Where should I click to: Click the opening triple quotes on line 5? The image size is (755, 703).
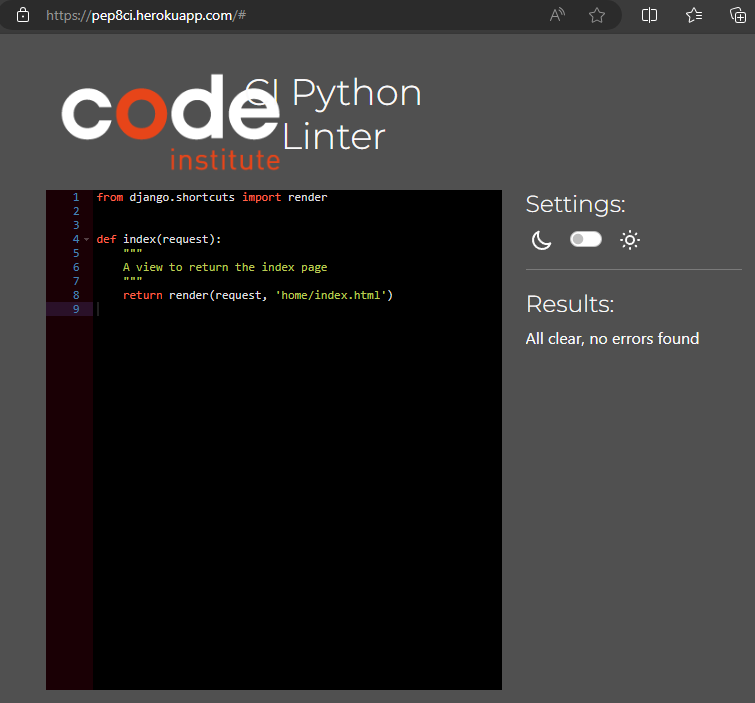(132, 251)
